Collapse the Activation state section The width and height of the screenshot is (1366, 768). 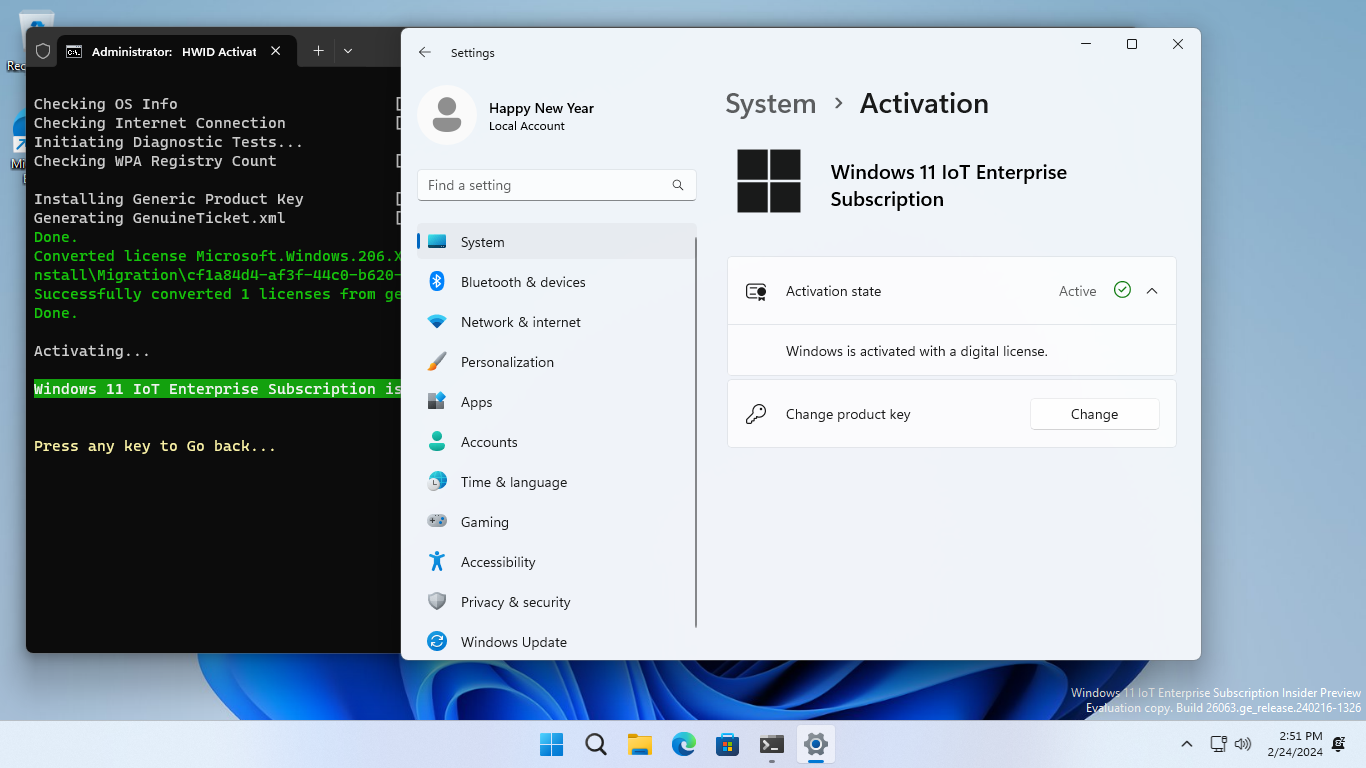(1152, 291)
